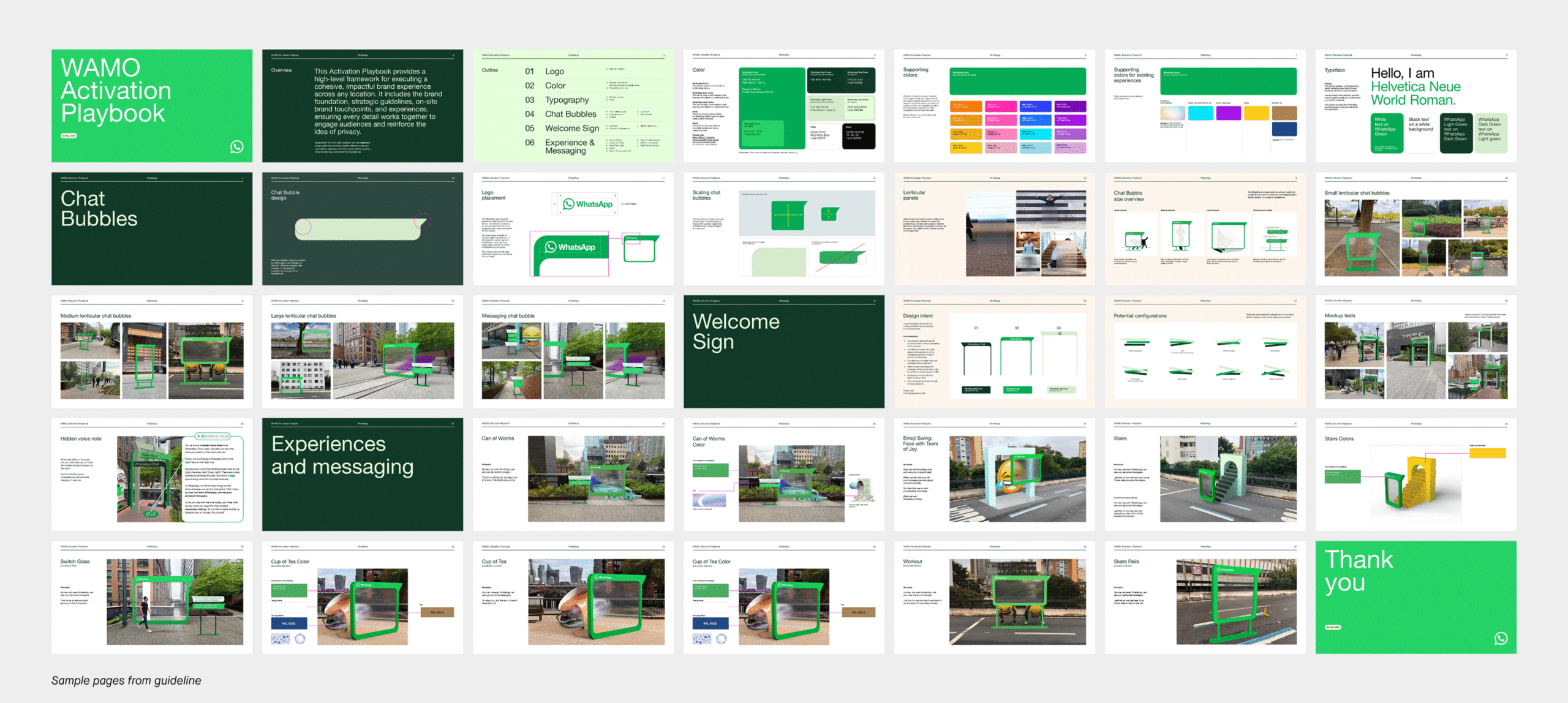Click the 'Sample pages from guideline' caption
Image resolution: width=1568 pixels, height=703 pixels.
tap(126, 680)
